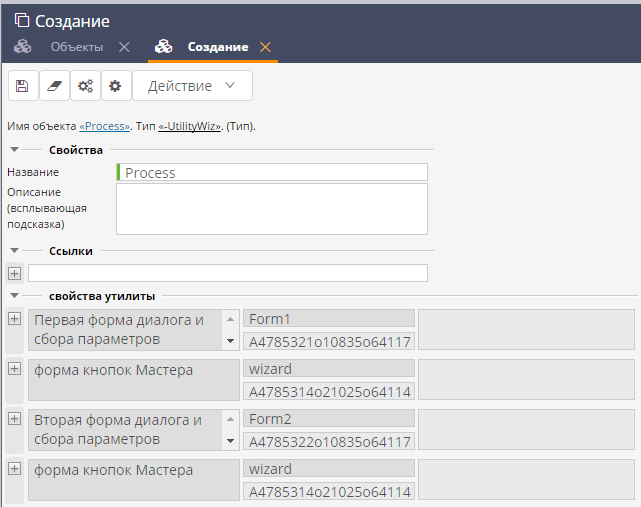Collapse the свойства утилиты section
Image resolution: width=641 pixels, height=507 pixels.
(x=15, y=296)
